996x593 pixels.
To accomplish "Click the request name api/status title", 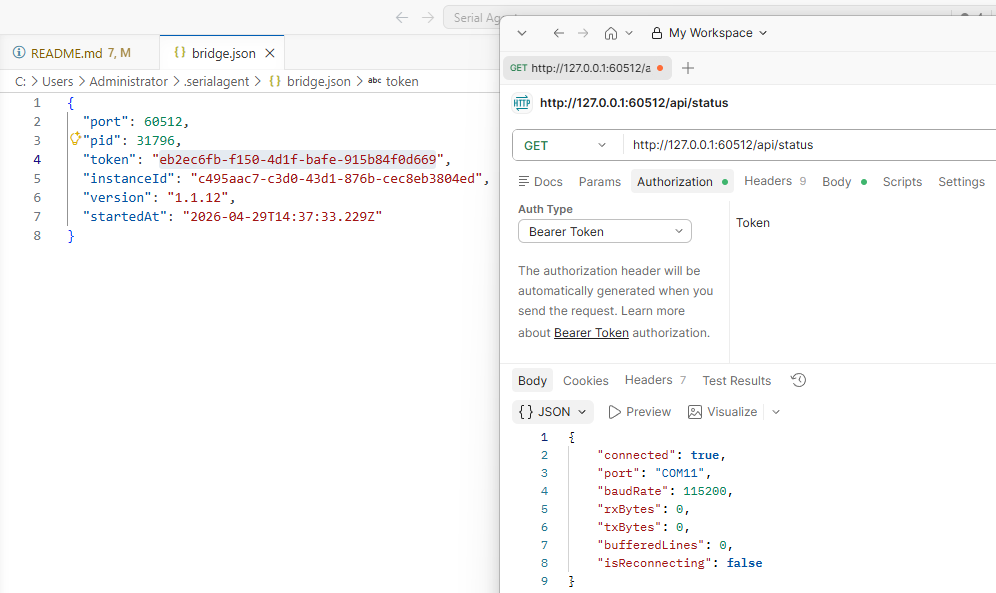I will [x=634, y=103].
